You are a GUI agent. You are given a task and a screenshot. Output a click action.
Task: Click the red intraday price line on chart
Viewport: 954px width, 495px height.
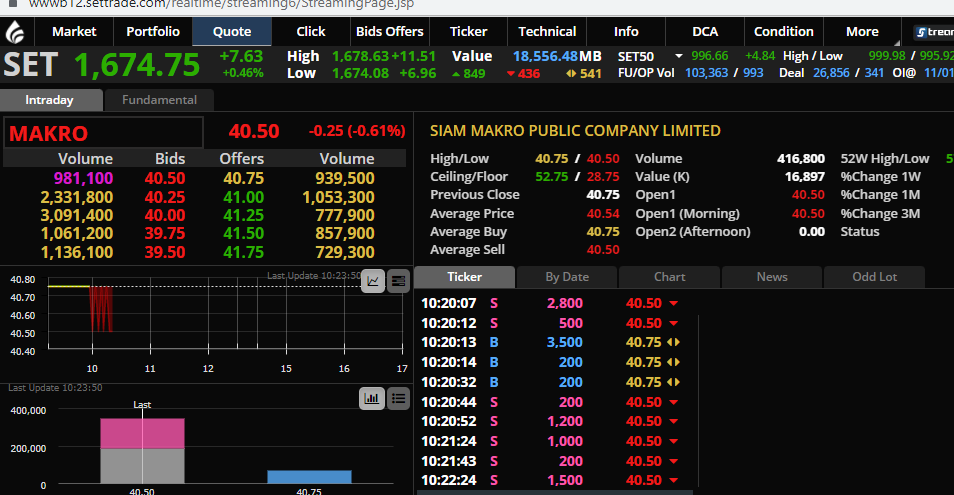(101, 309)
